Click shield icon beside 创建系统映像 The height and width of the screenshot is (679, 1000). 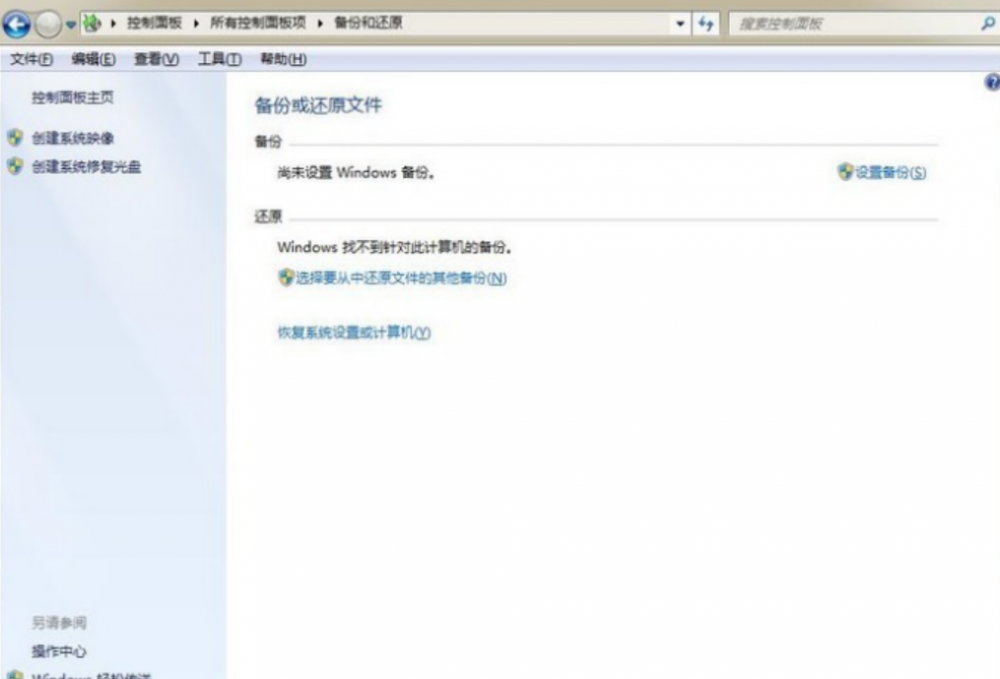click(15, 138)
